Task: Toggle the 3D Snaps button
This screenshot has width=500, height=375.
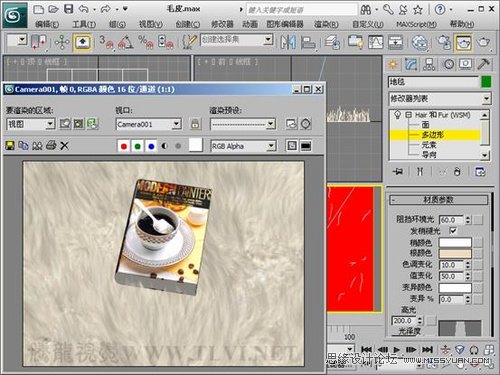Action: coord(106,42)
